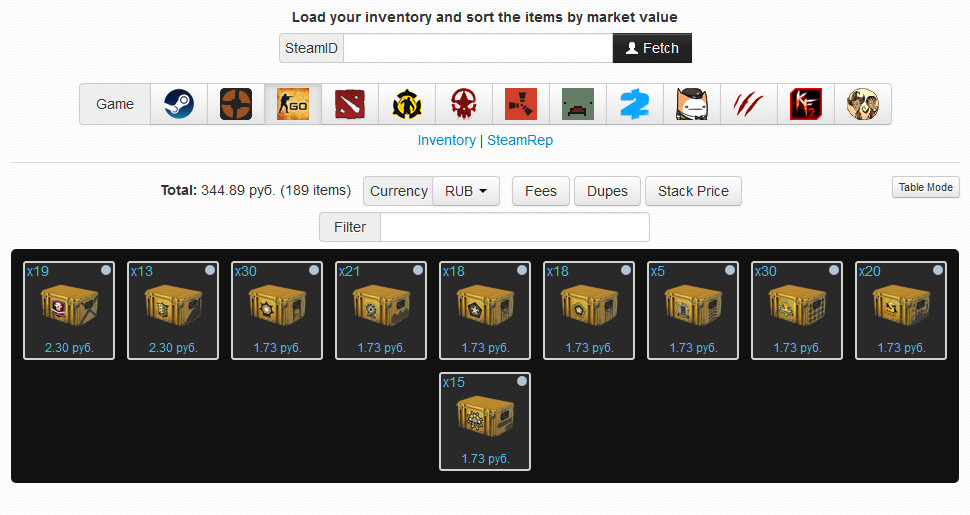Select the Dota 2 game icon
970x515 pixels.
350,104
